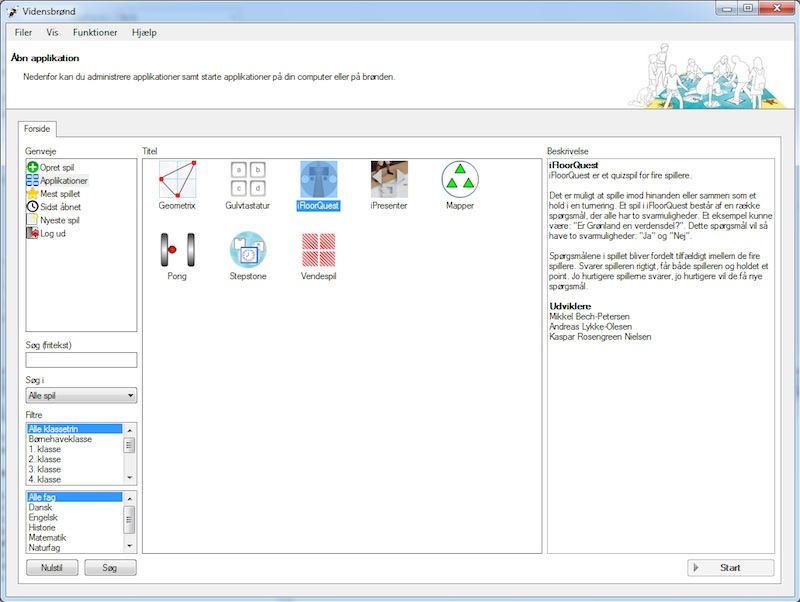Open the Stepstone application icon
Image resolution: width=800 pixels, height=602 pixels.
248,250
